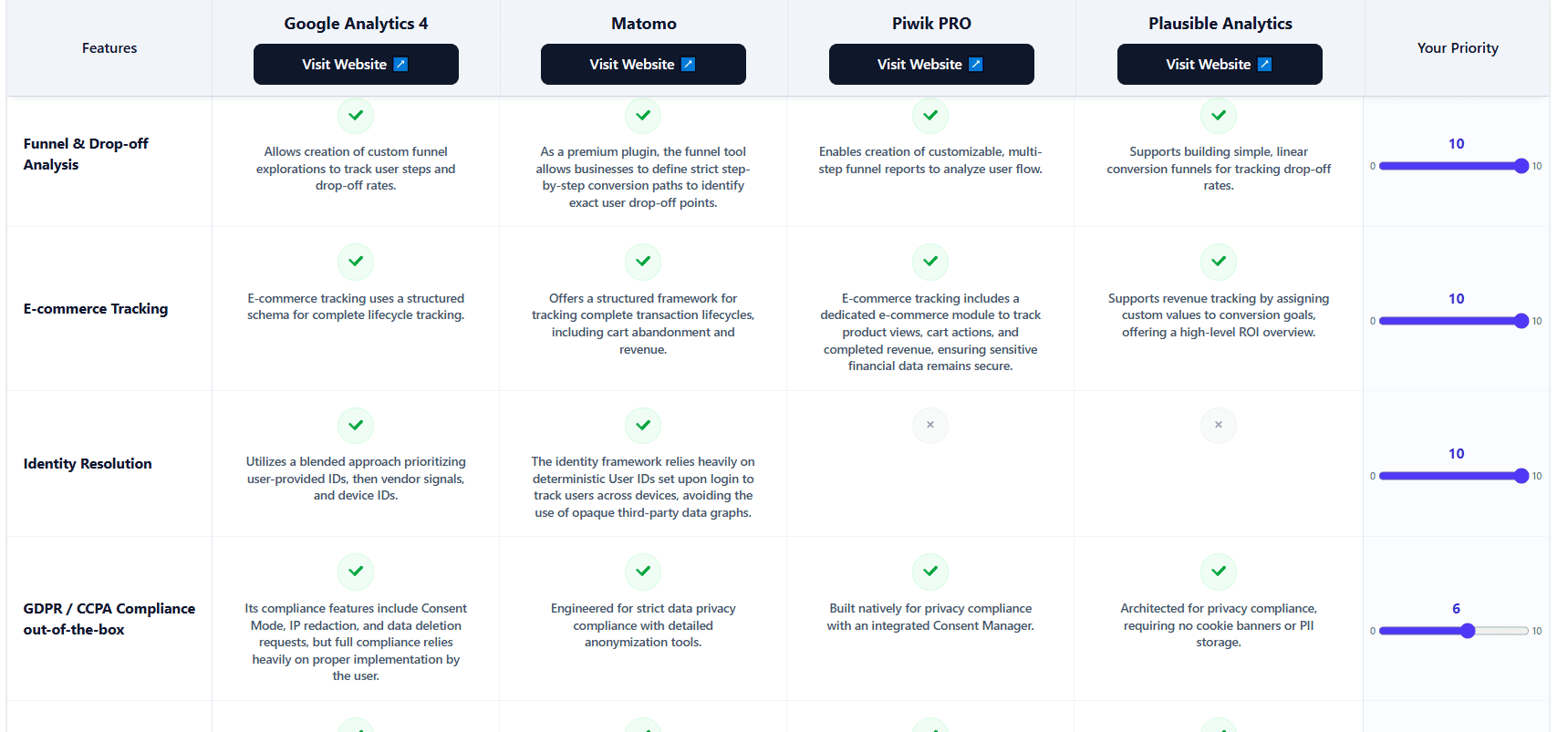1568x732 pixels.
Task: Click Google Analytics Identity Resolution checkmark
Action: click(x=356, y=426)
